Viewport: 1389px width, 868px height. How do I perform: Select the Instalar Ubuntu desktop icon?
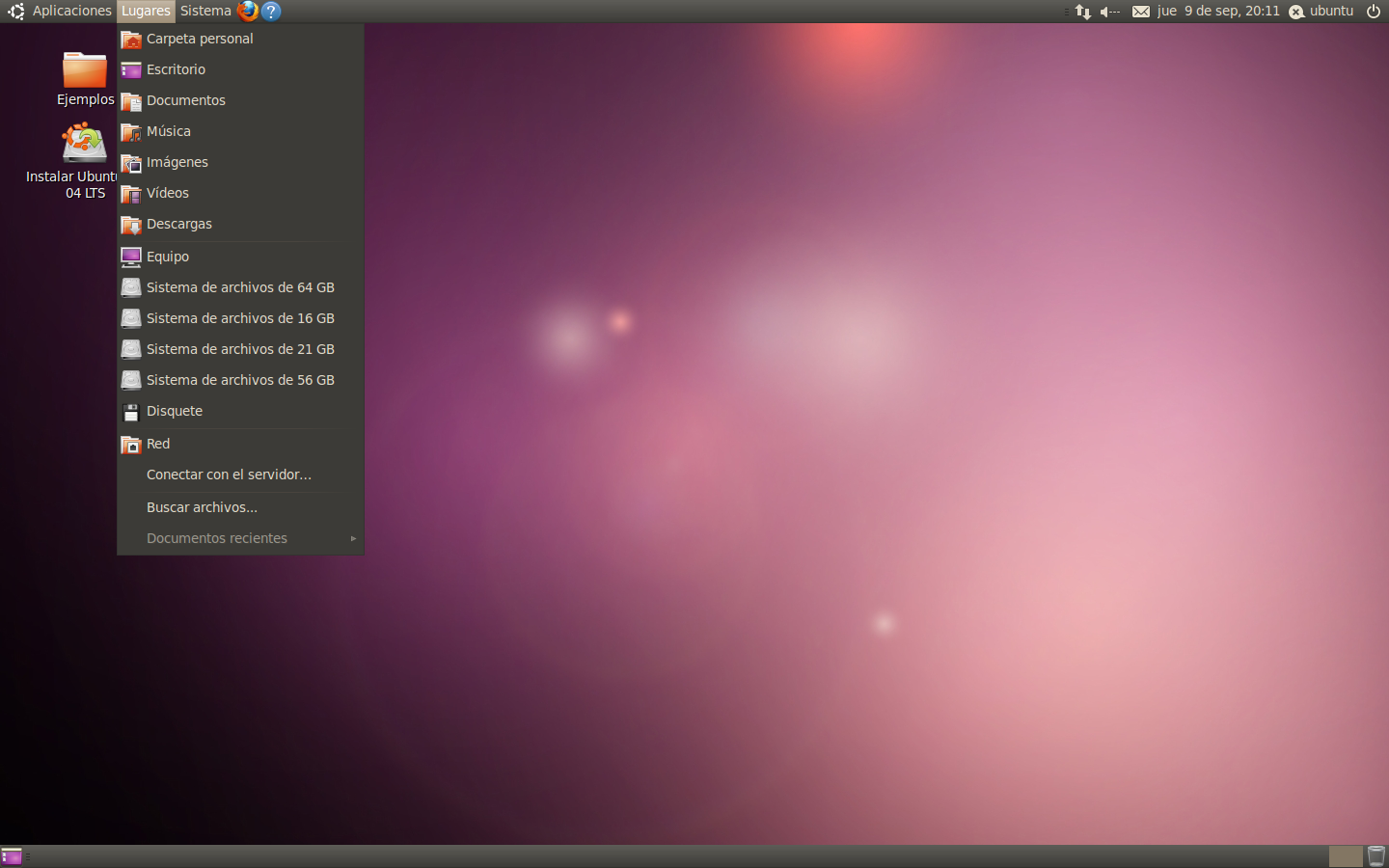coord(72,160)
